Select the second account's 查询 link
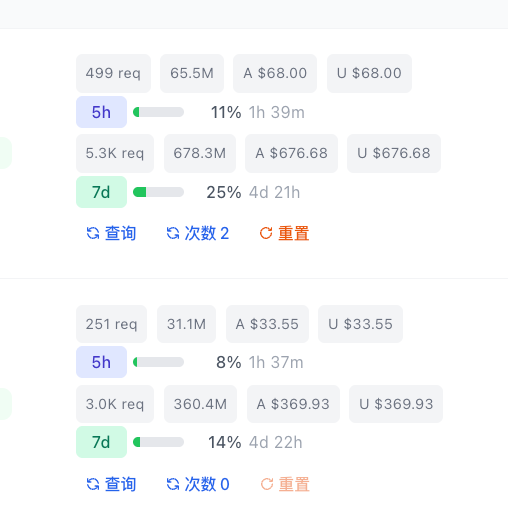This screenshot has height=528, width=508. pos(111,484)
